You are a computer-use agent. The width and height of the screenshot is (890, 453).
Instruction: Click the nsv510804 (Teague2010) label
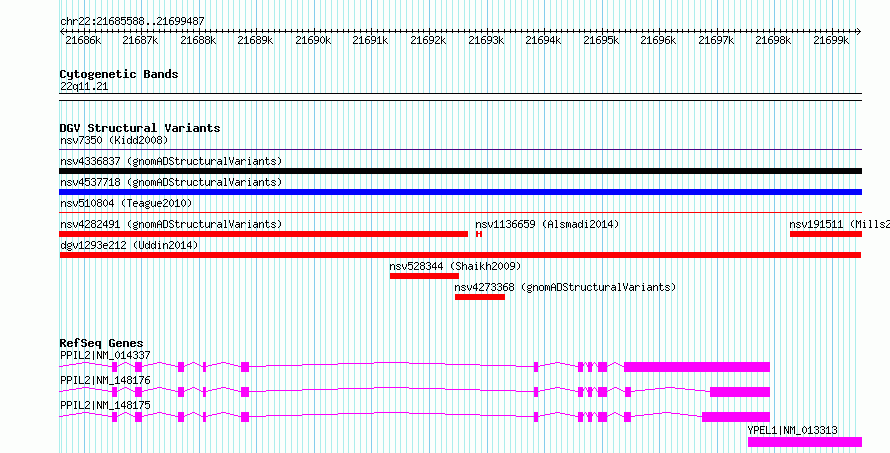coord(126,203)
